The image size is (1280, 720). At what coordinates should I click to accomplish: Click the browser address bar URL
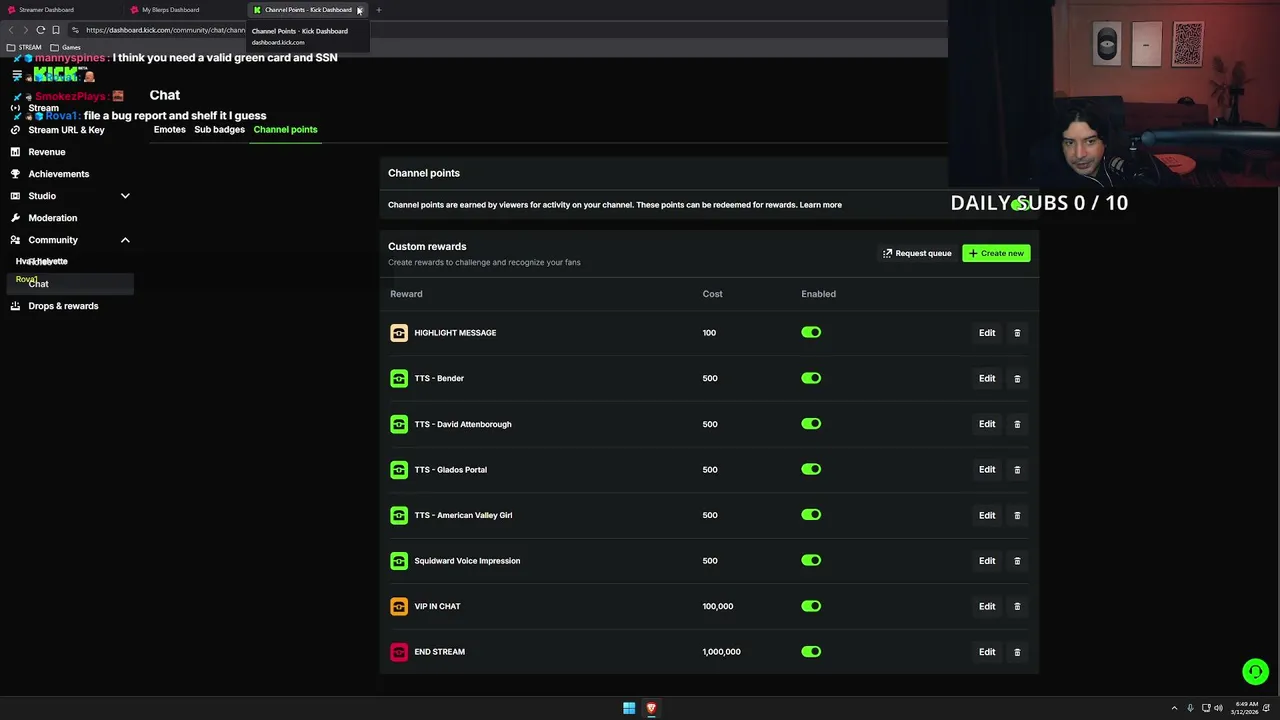coord(165,30)
